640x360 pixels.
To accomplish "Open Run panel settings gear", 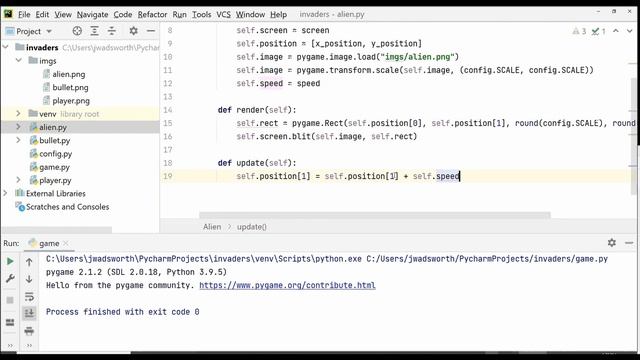I will tap(611, 243).
